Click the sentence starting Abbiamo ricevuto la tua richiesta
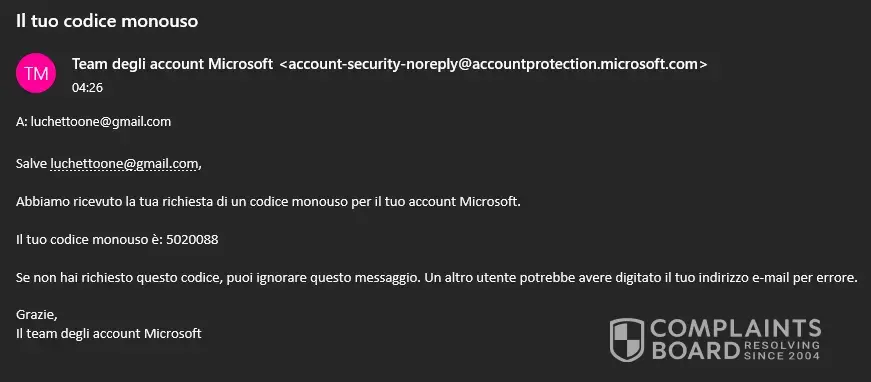The image size is (871, 382). click(268, 202)
